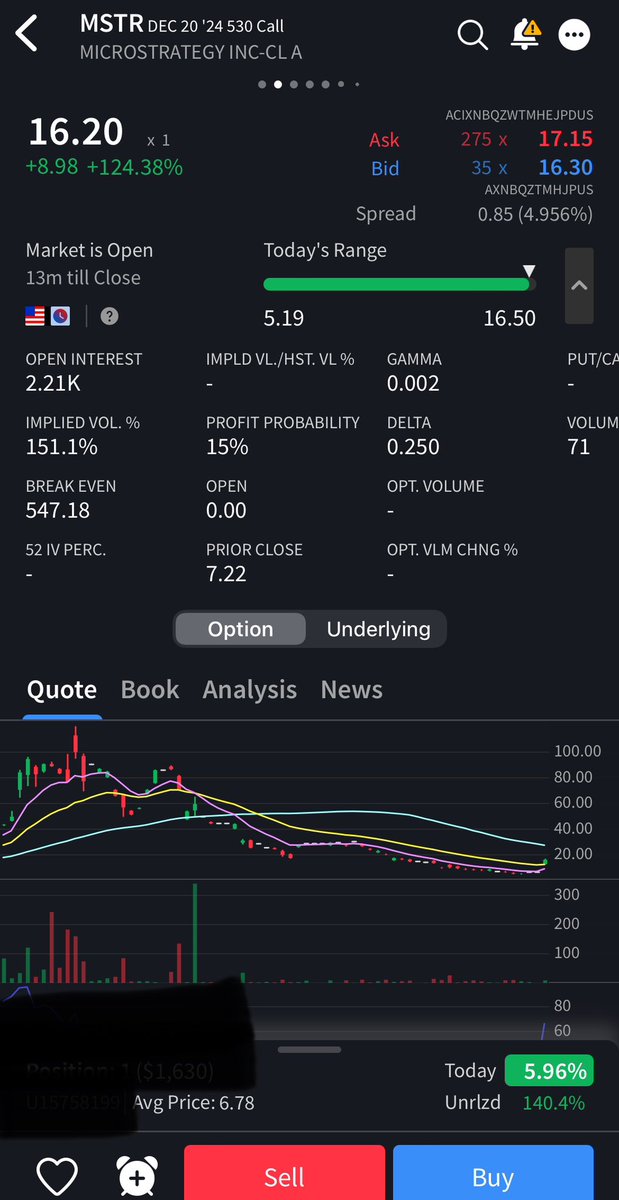Screen dimensions: 619x1200
Task: Switch to Option view
Action: tap(240, 629)
